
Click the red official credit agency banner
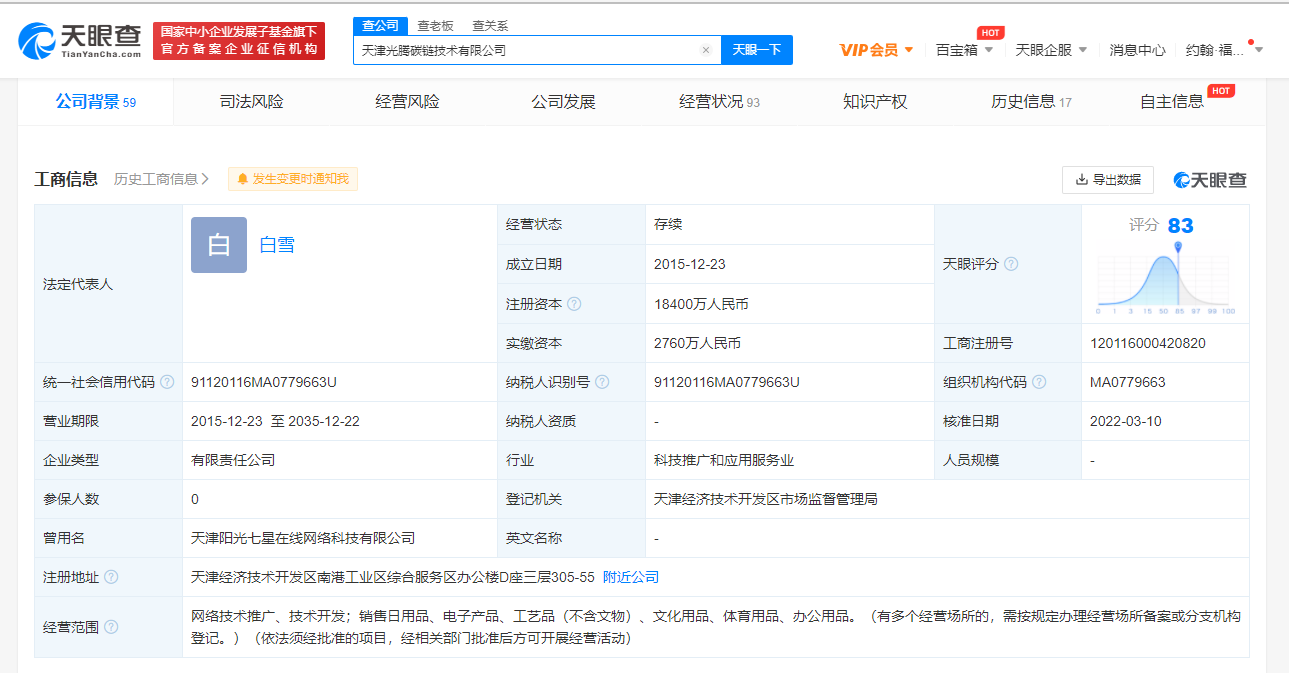point(239,41)
